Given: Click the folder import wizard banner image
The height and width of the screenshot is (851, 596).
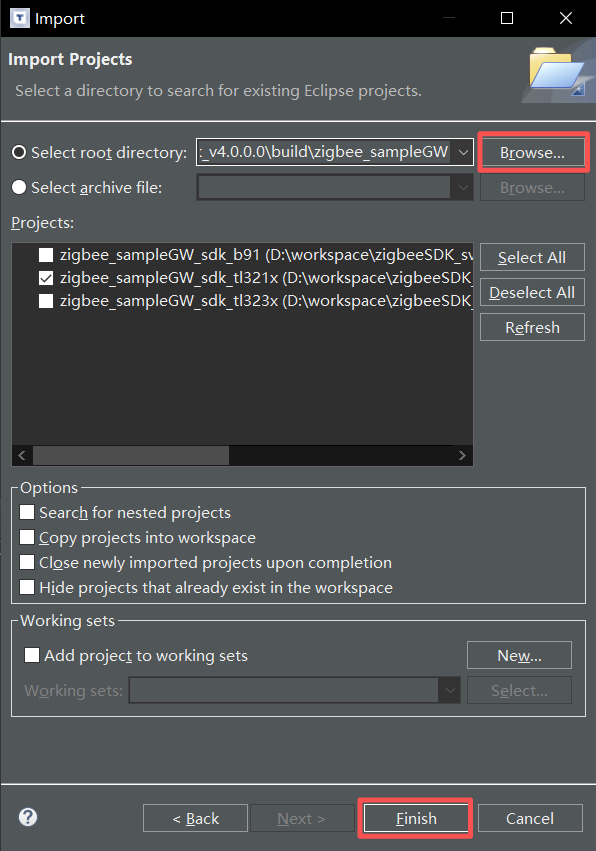Looking at the screenshot, I should click(x=557, y=72).
